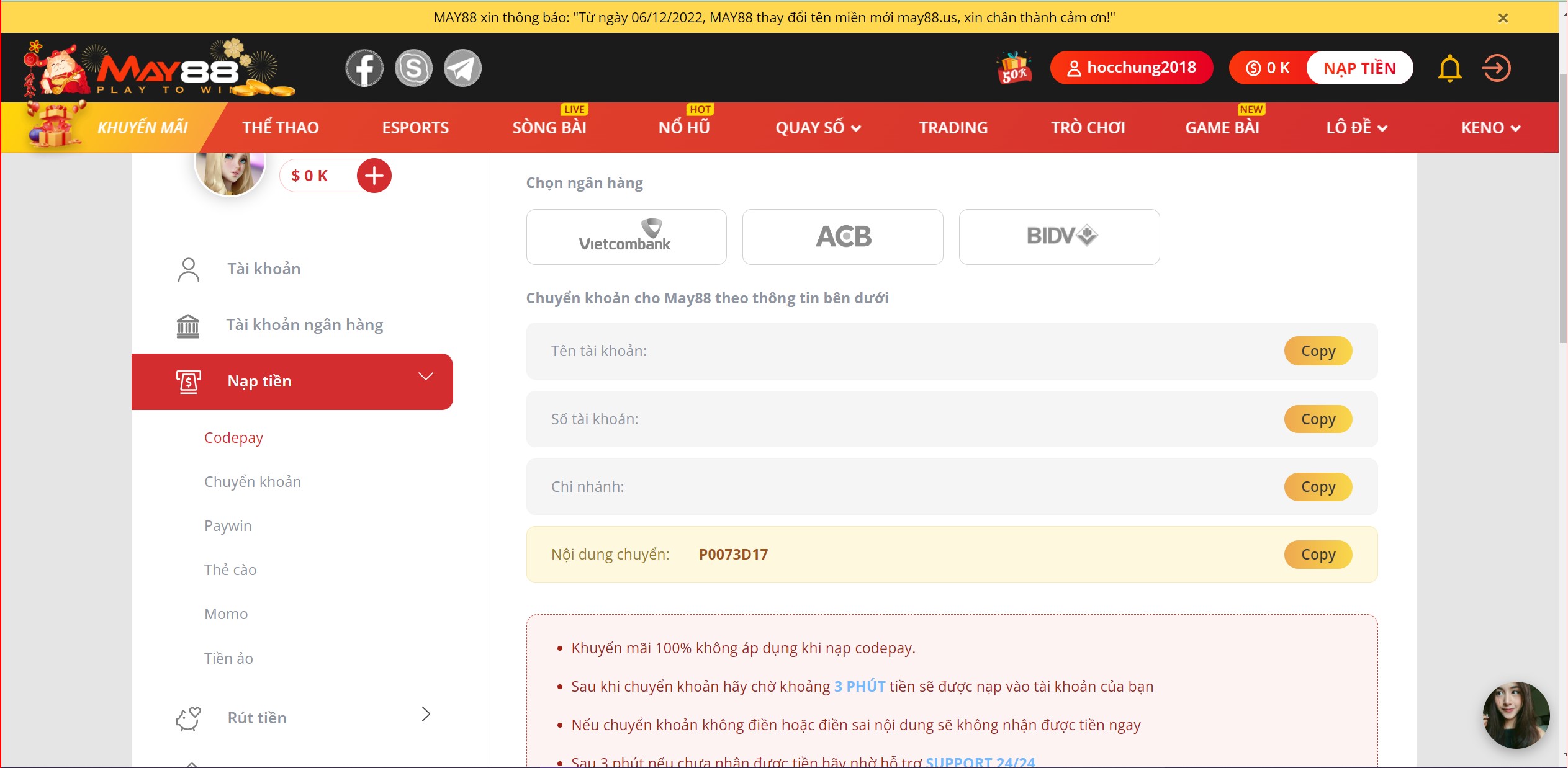Select Codepay deposit method
The height and width of the screenshot is (768, 1568).
pos(234,438)
